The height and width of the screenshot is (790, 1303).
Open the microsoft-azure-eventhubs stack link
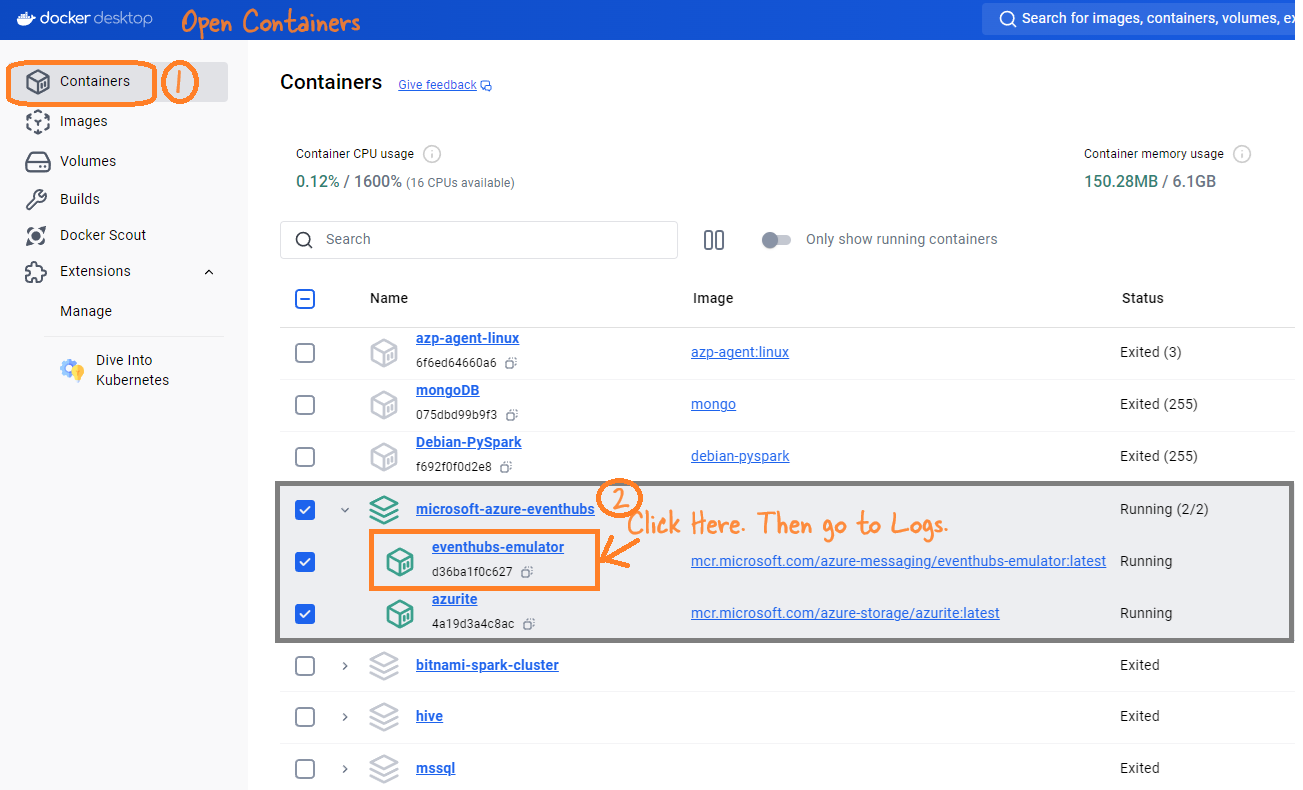point(505,509)
